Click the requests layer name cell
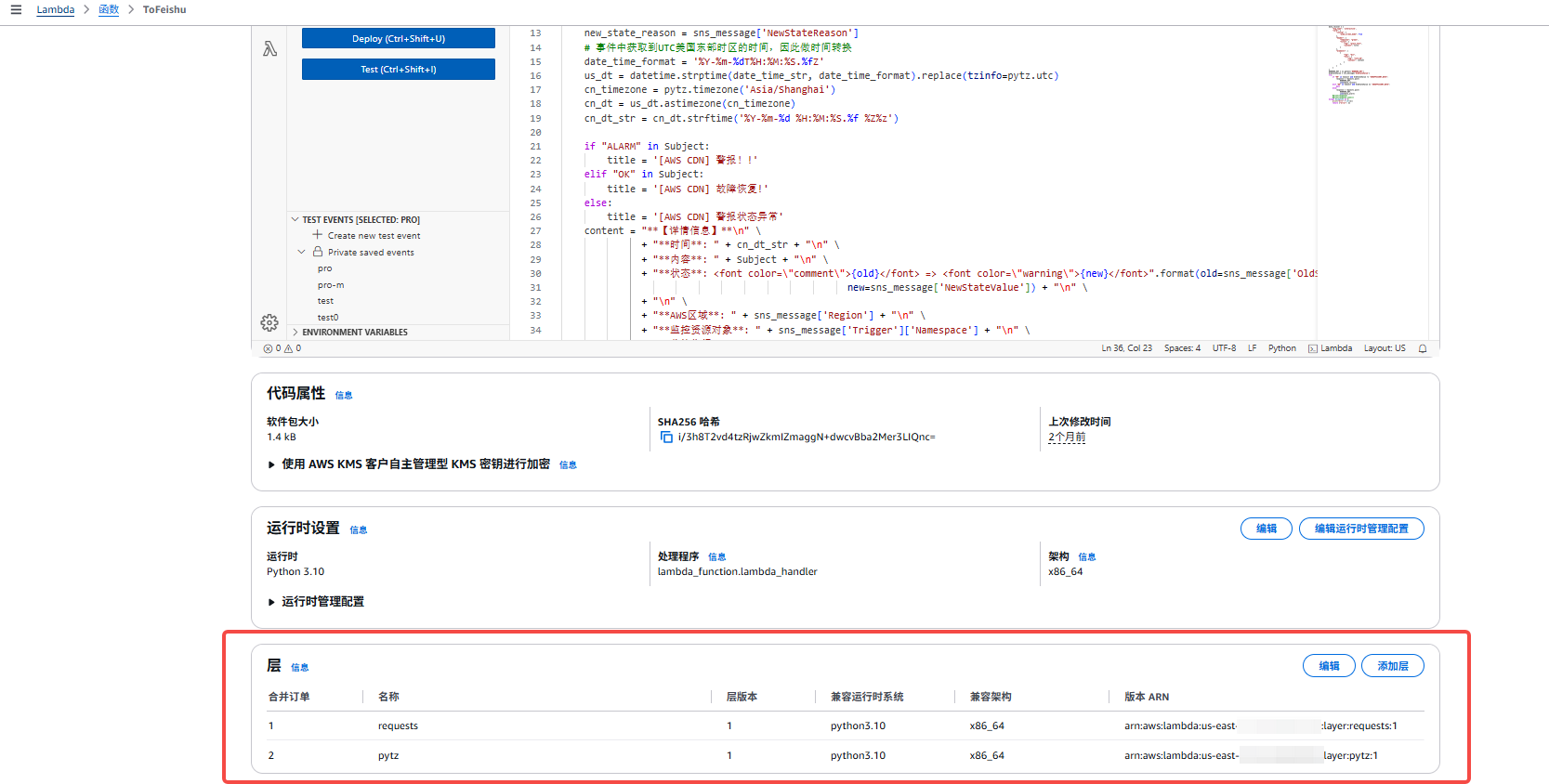Screen dimensions: 1549x784 click(x=398, y=726)
